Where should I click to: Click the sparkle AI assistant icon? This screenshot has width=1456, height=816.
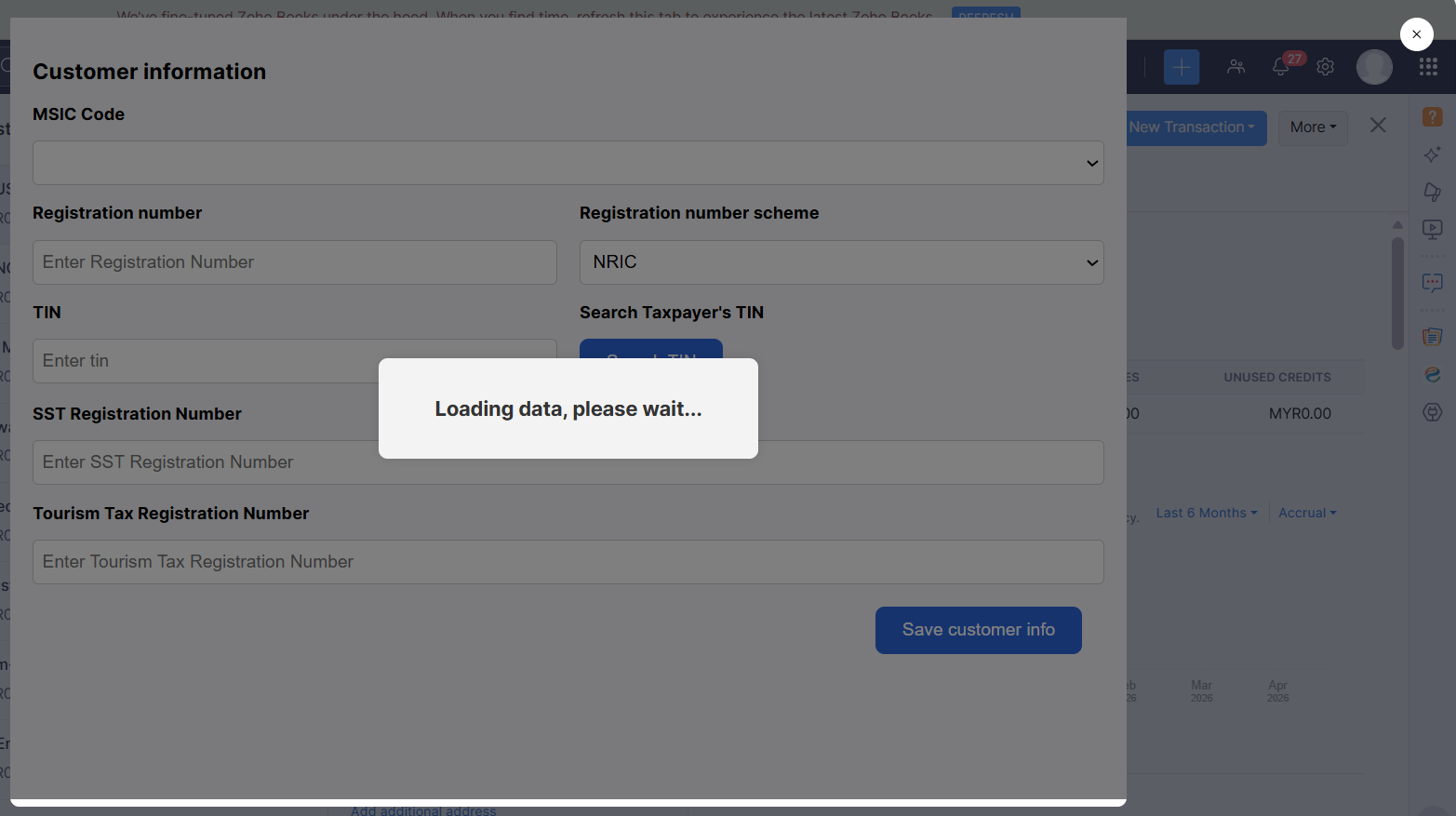pyautogui.click(x=1432, y=154)
